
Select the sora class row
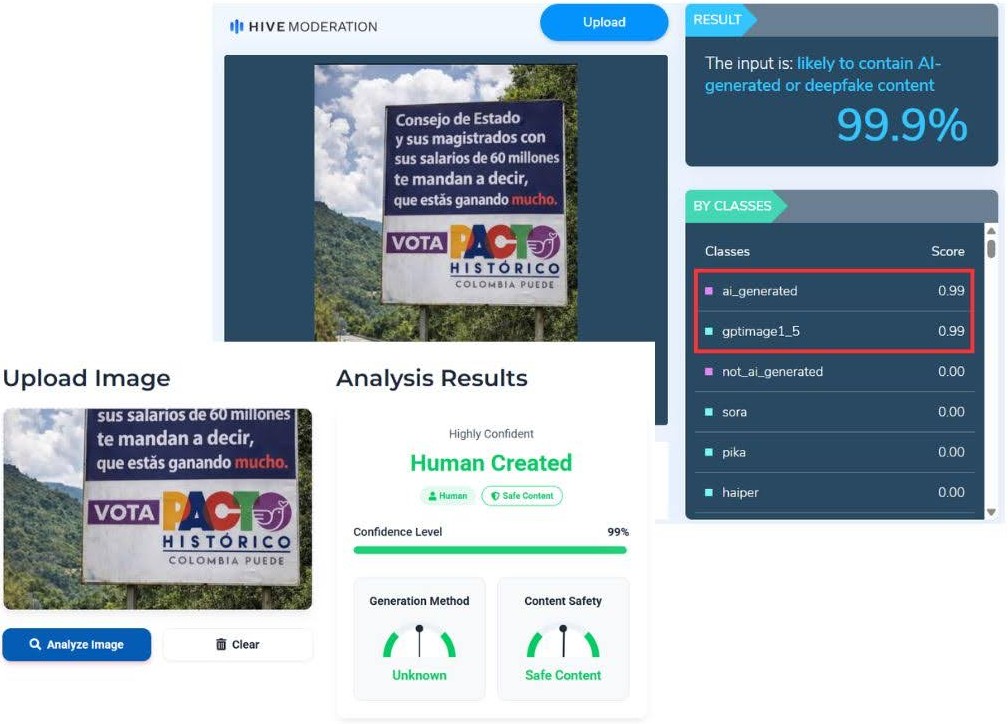pos(833,412)
